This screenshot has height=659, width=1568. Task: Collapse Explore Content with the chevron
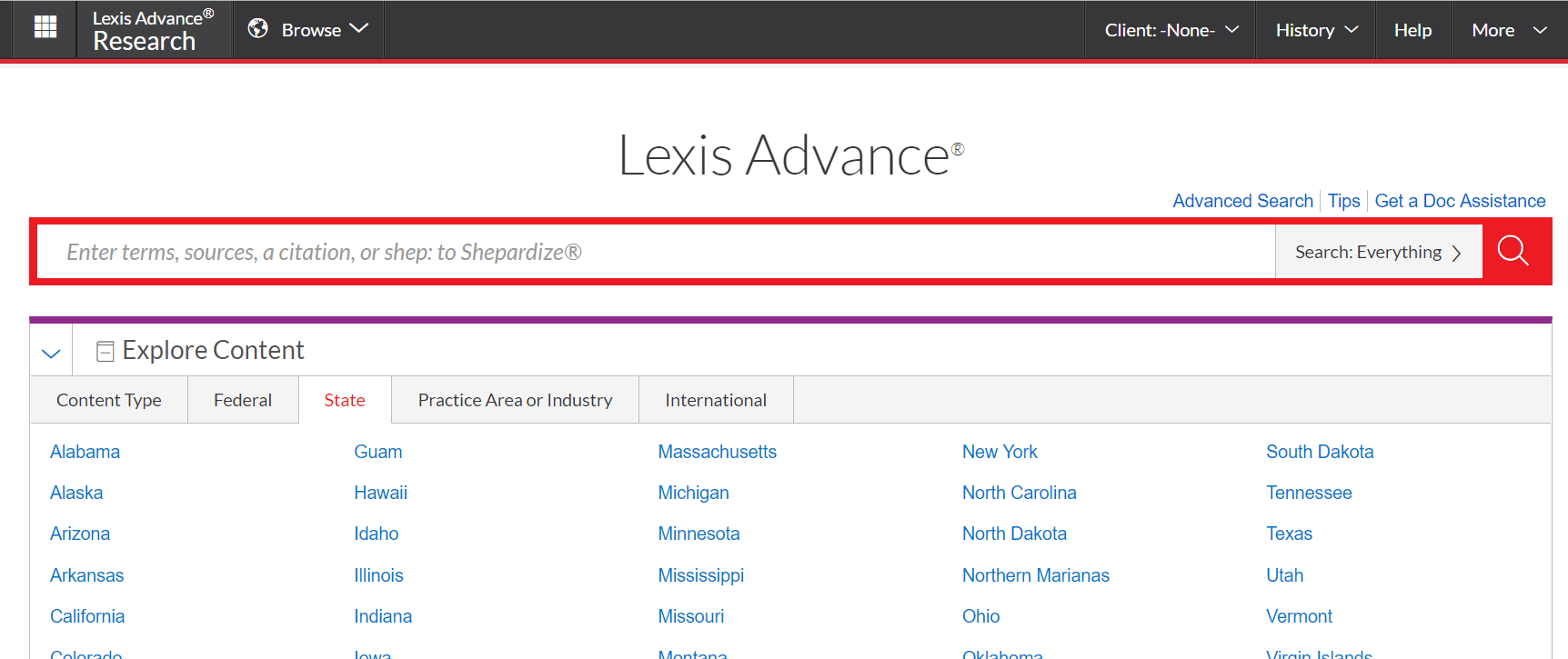tap(51, 353)
